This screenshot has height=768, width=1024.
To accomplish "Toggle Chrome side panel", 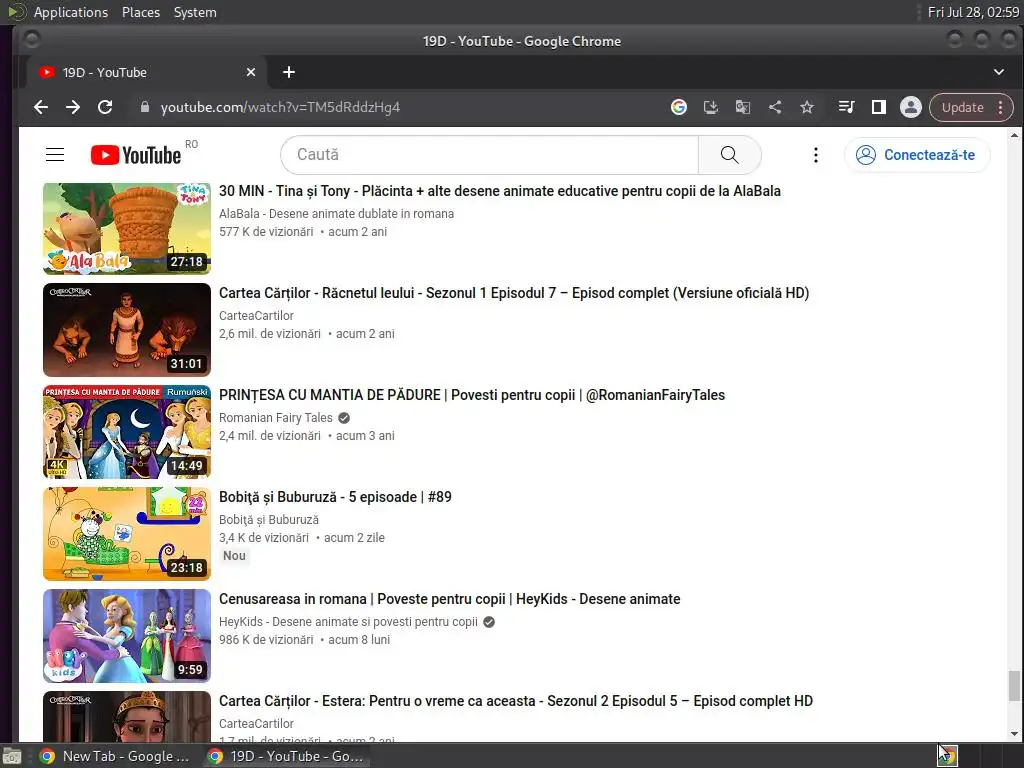I will tap(879, 107).
